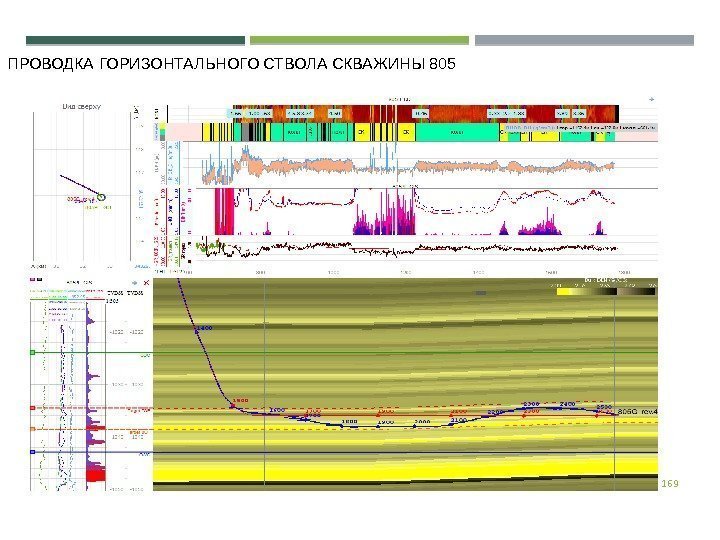Click the black square icon above the vertical log

coord(39,279)
